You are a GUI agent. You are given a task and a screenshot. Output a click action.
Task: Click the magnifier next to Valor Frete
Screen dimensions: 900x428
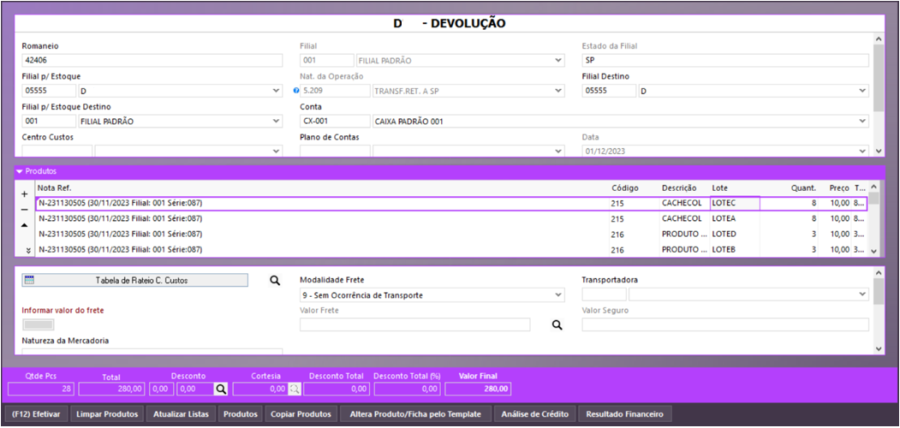tap(556, 325)
